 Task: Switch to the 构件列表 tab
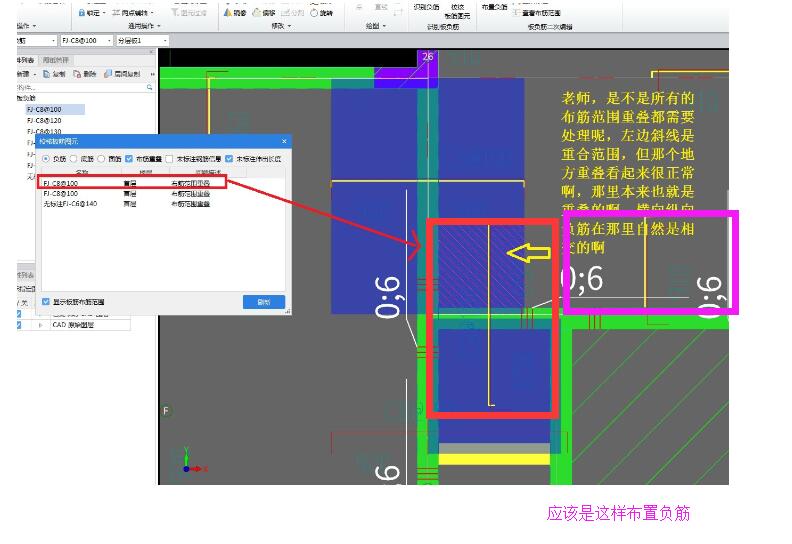[x=26, y=60]
